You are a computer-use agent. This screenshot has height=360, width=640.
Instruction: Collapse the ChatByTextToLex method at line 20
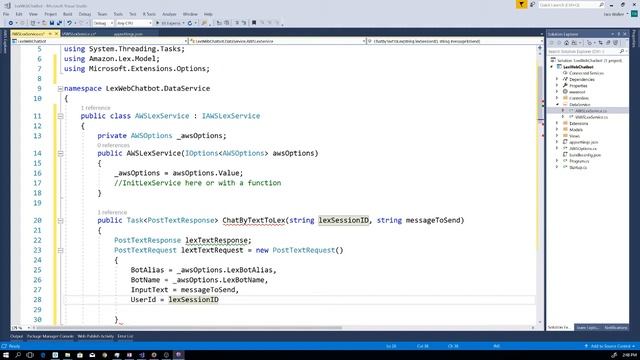[60, 220]
